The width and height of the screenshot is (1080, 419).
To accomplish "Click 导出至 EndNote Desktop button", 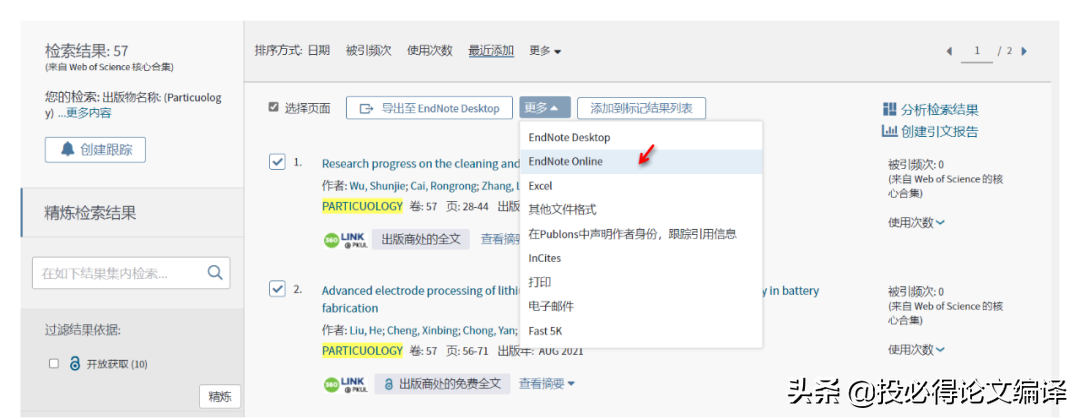I will pos(429,108).
